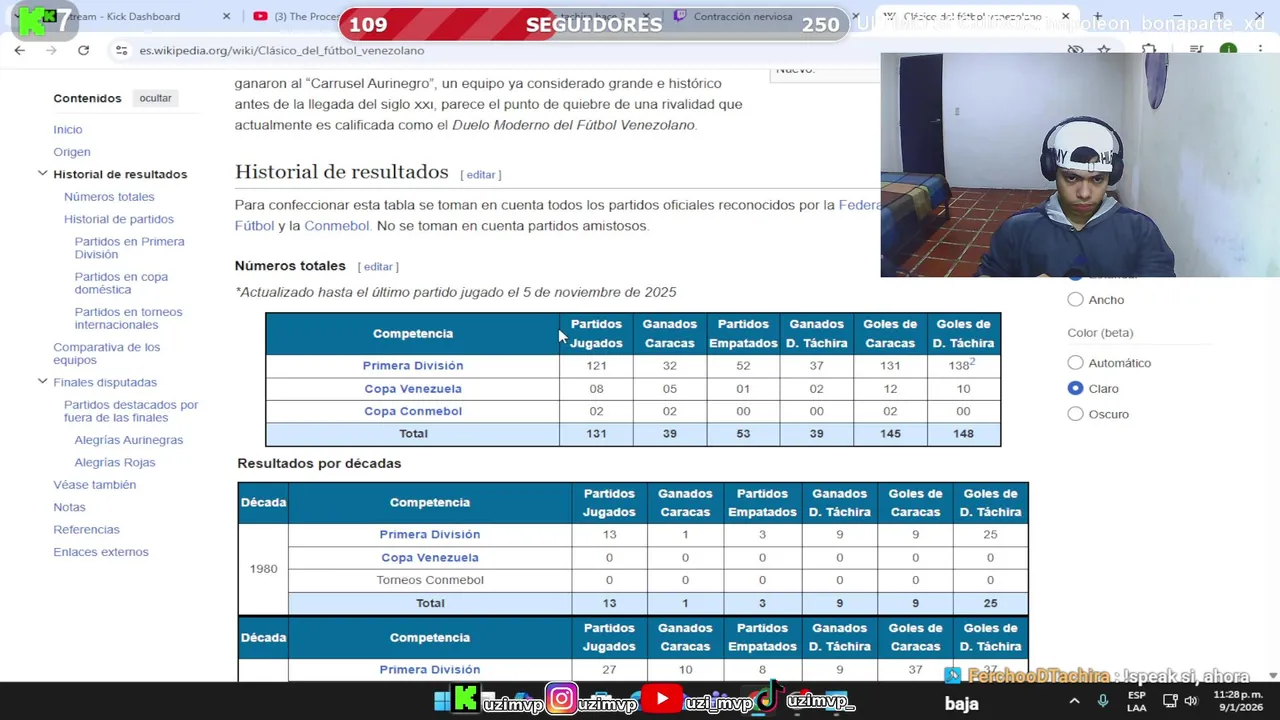Close the Clásico del fútbol venezolano tab

point(1065,16)
